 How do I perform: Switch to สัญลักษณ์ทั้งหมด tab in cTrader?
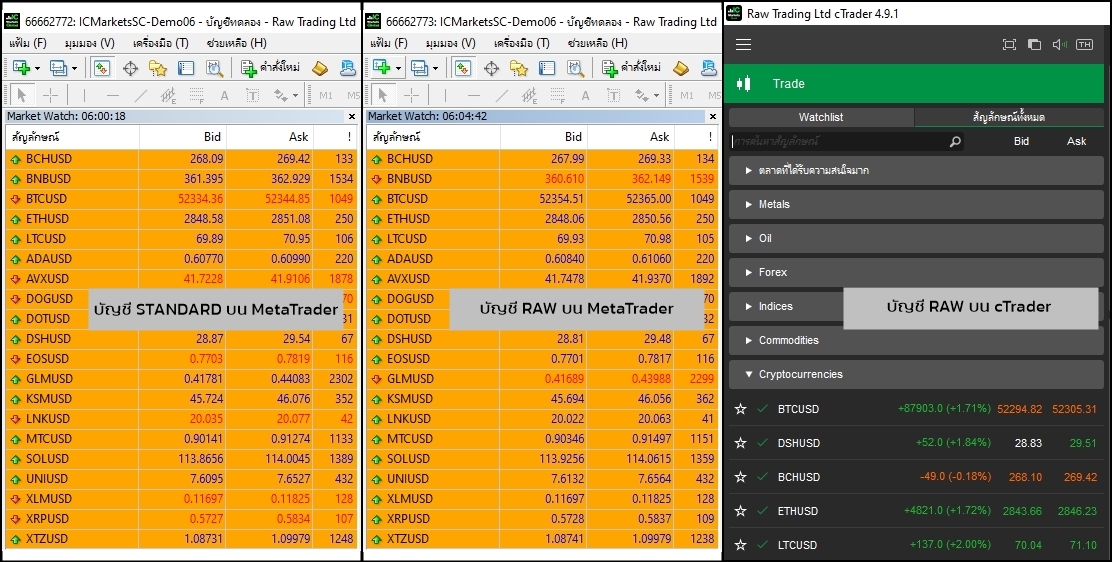point(1008,117)
